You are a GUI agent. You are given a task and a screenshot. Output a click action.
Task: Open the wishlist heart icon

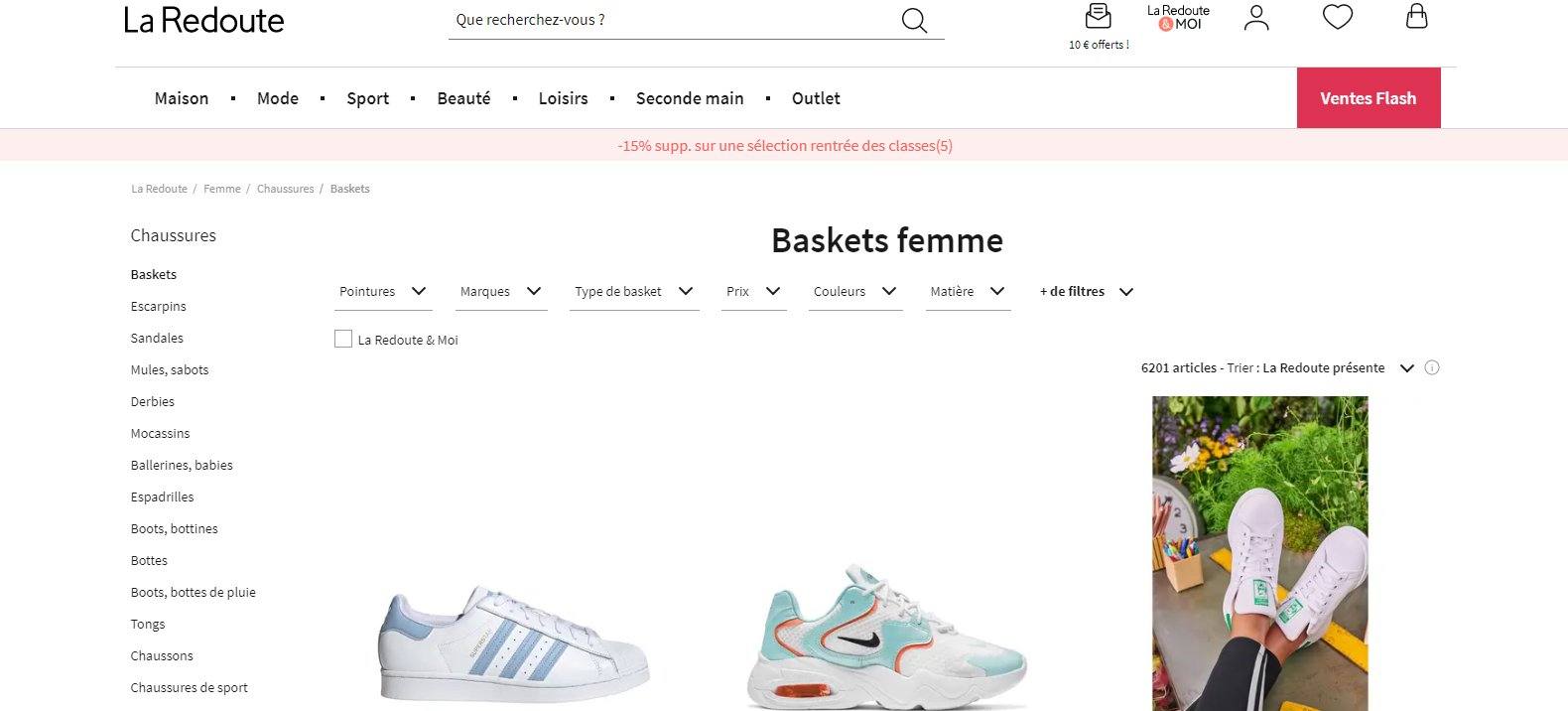(x=1337, y=17)
